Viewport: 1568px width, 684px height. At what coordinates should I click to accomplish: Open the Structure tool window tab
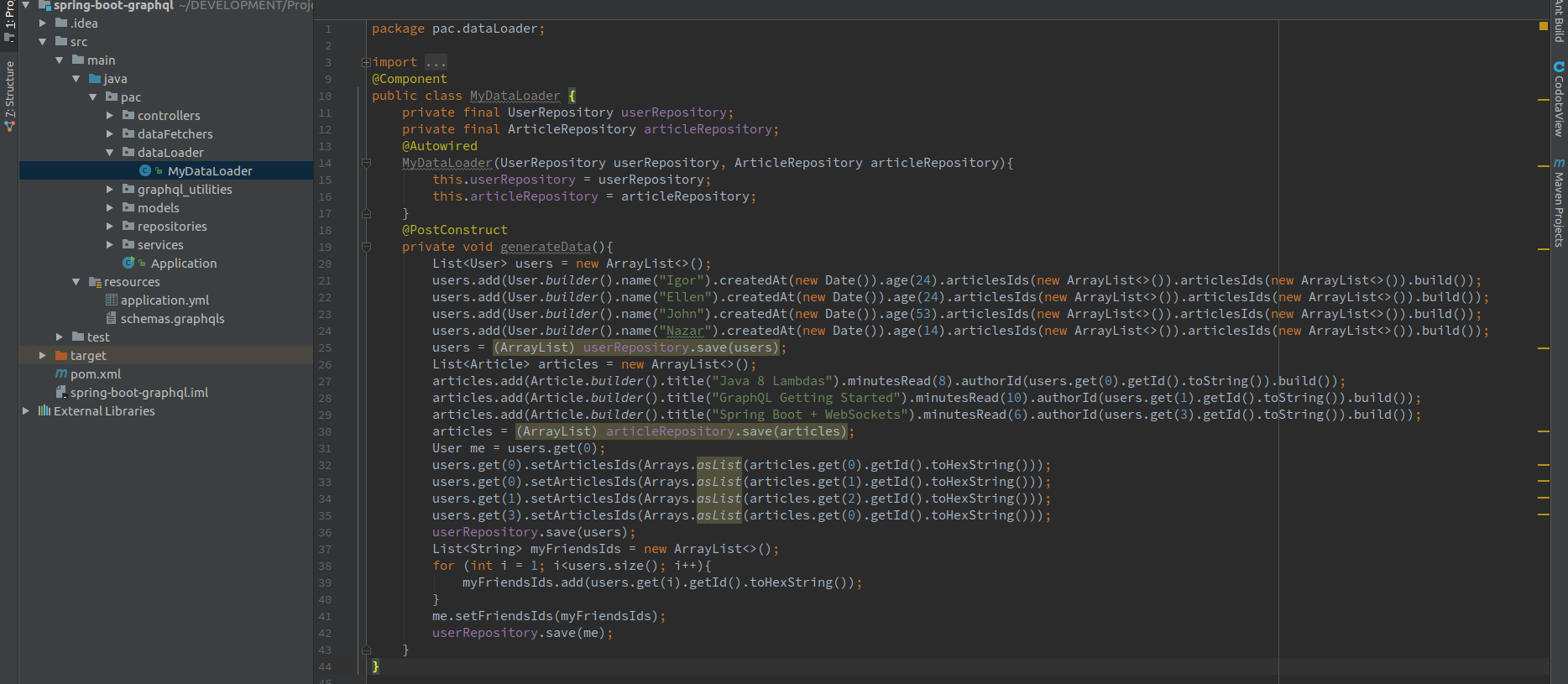pyautogui.click(x=9, y=96)
